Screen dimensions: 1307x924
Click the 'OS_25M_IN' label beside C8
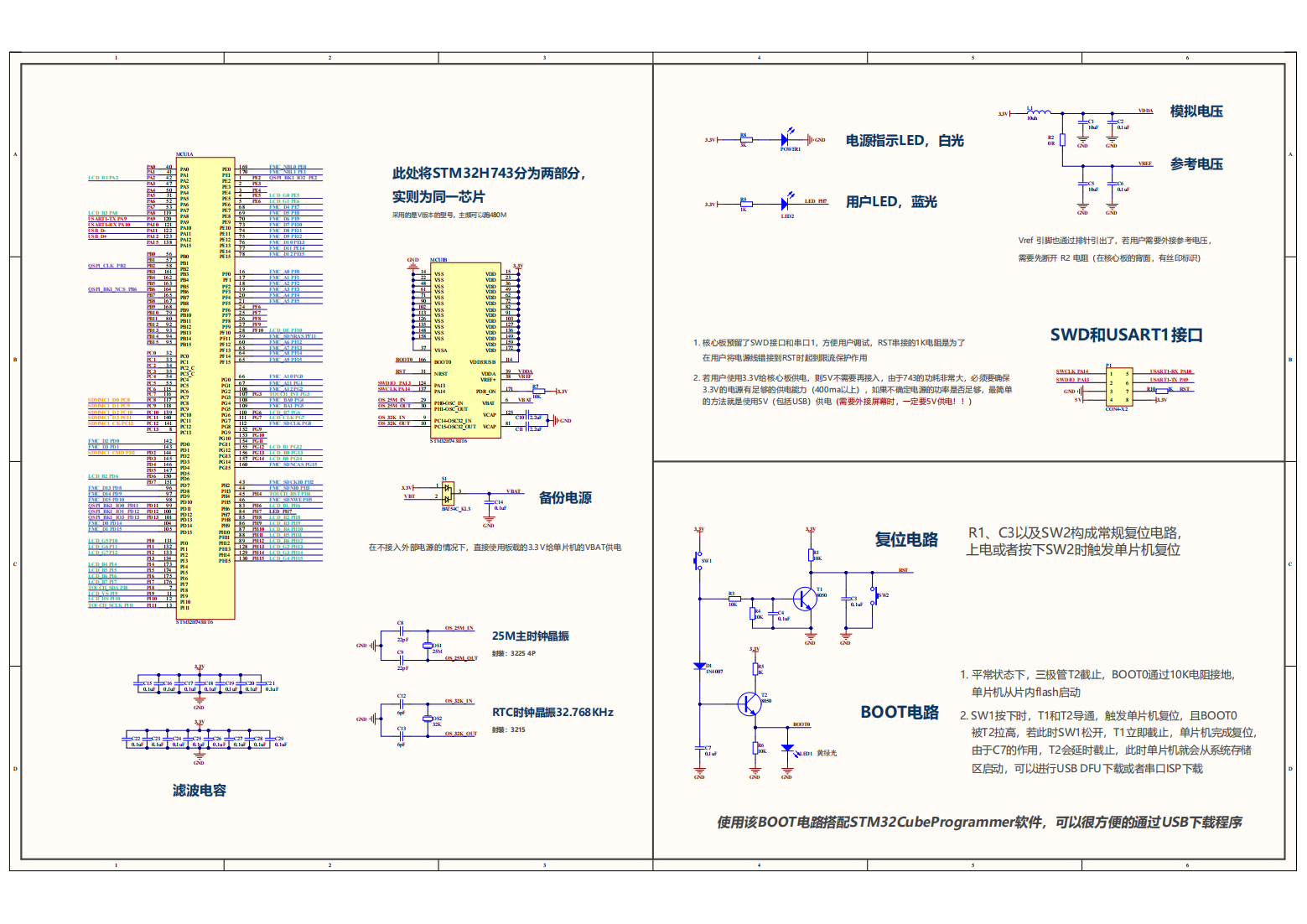click(x=459, y=628)
